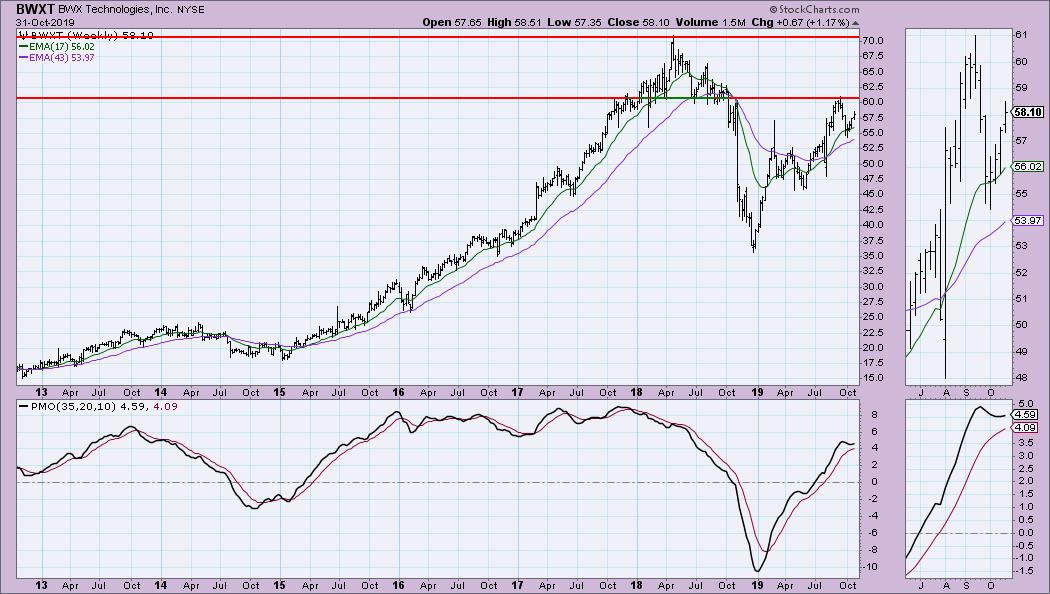The width and height of the screenshot is (1050, 594).
Task: Click the boxed 53.97 EMA tag on the zoom panel
Action: coord(1028,220)
